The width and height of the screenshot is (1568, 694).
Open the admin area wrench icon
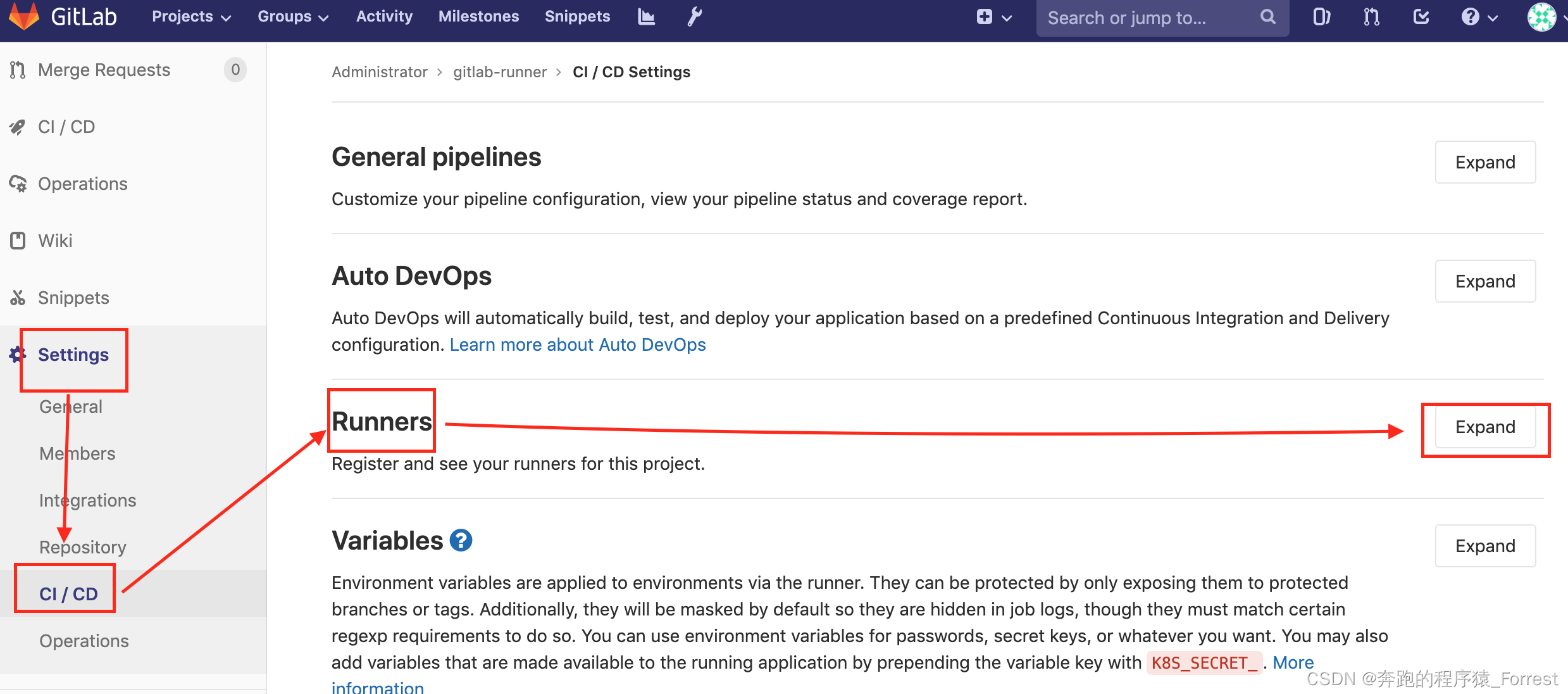694,16
